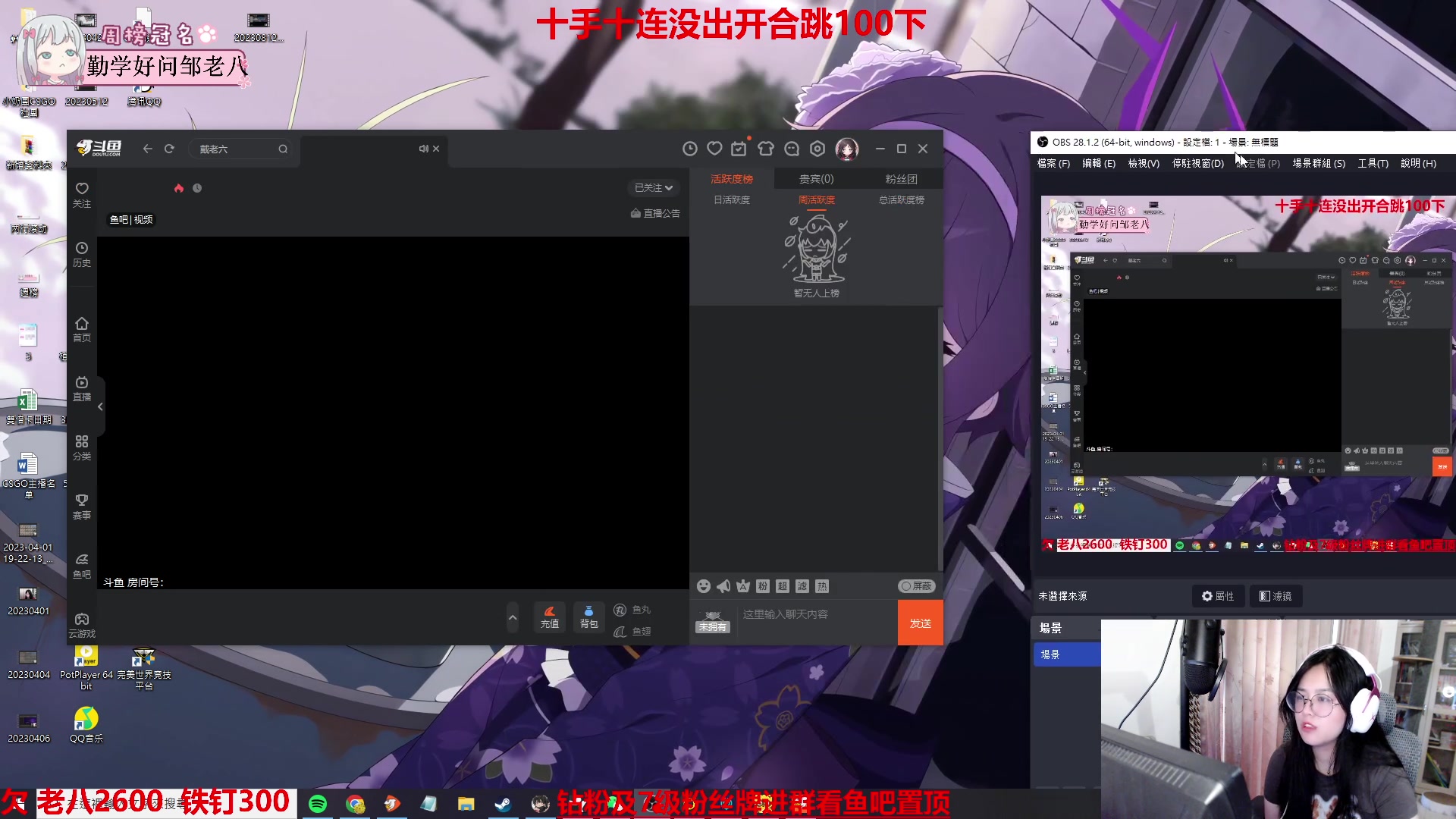1456x819 pixels.
Task: Click the 热 hot chat icon
Action: coord(822,586)
